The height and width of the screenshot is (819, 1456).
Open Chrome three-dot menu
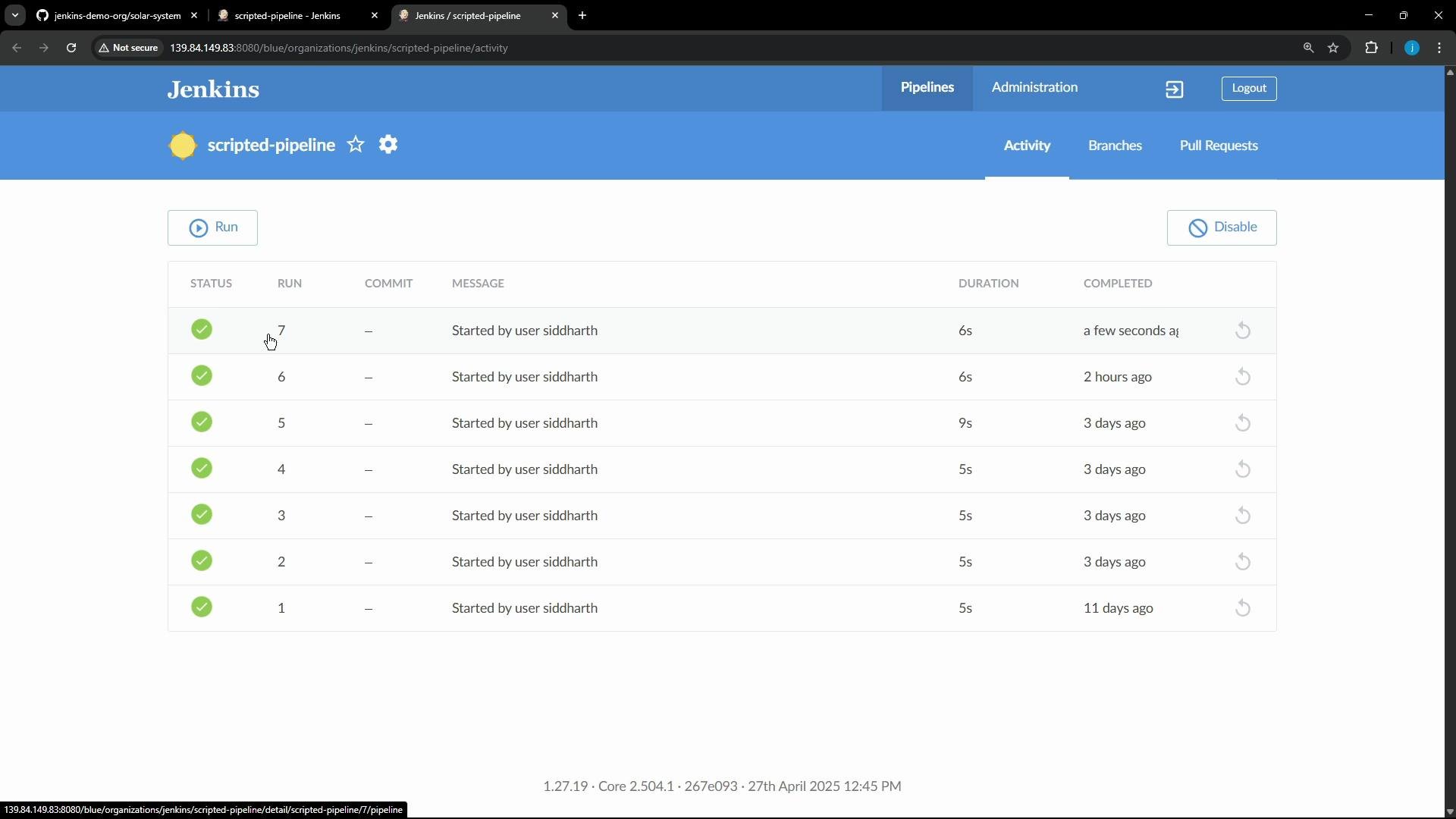[x=1440, y=48]
